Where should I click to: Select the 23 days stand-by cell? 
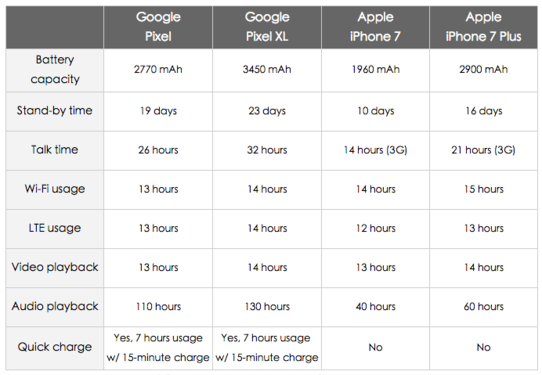[267, 111]
